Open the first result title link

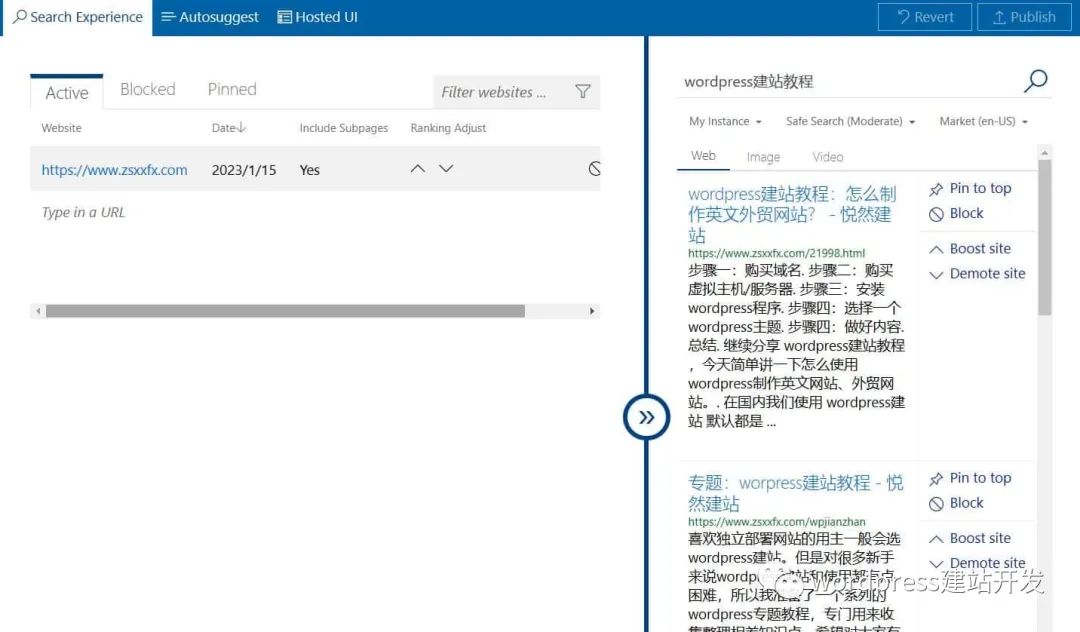click(x=792, y=214)
